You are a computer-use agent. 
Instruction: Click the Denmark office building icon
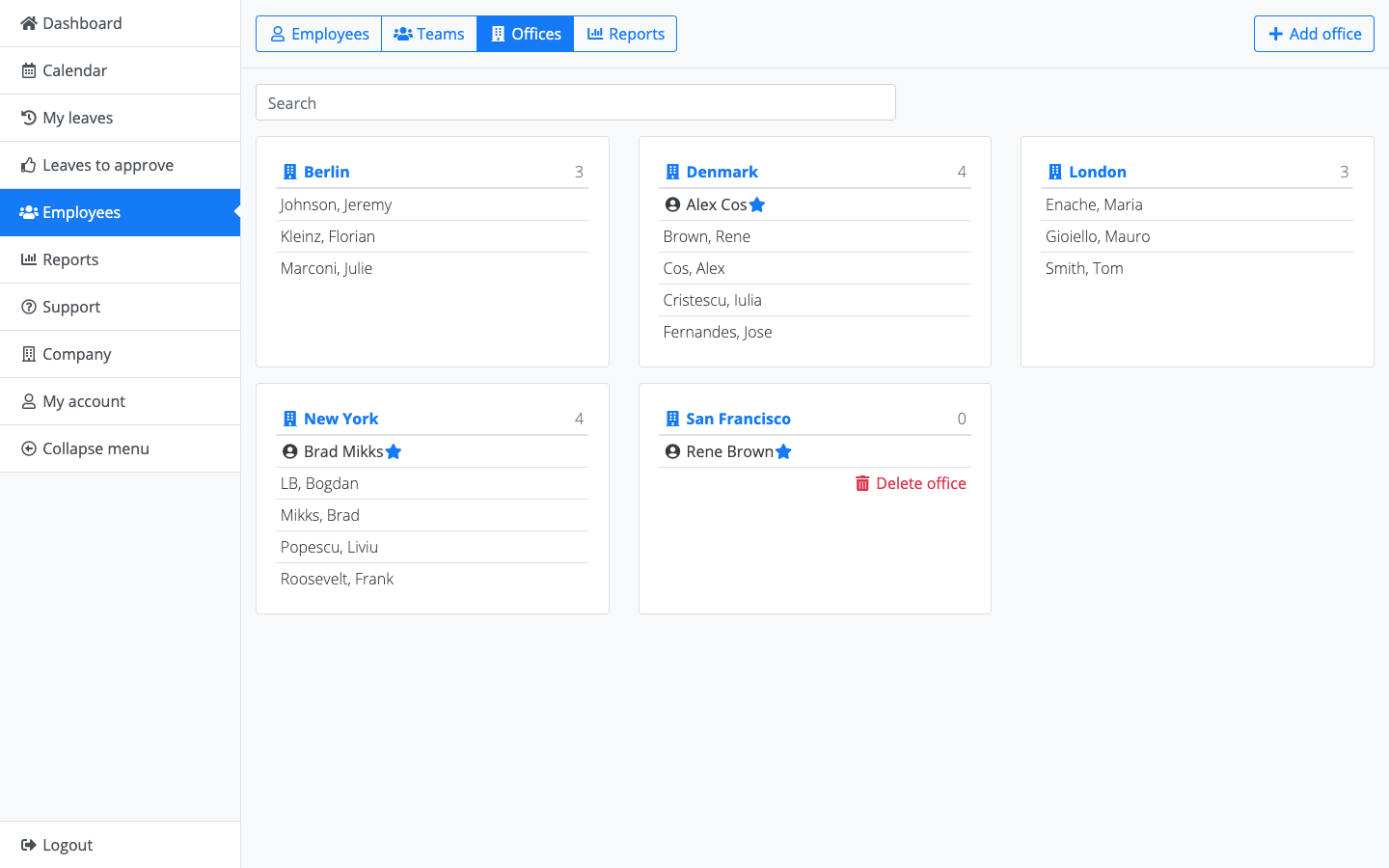pyautogui.click(x=672, y=172)
